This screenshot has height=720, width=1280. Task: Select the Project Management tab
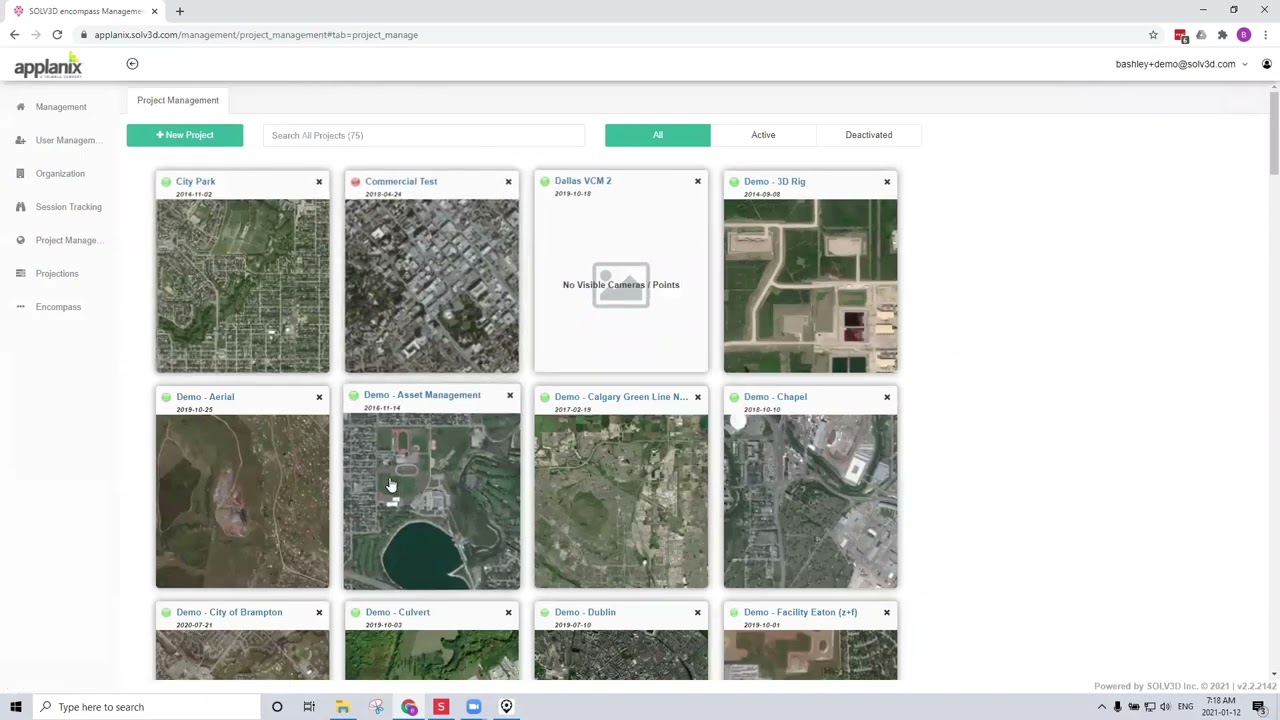coord(178,100)
